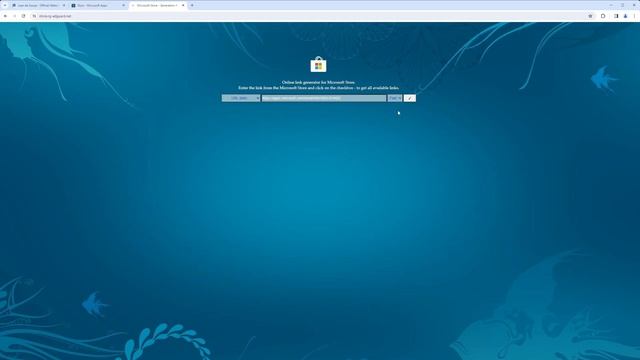Image resolution: width=640 pixels, height=360 pixels.
Task: Switch to the first browser tab
Action: tap(38, 5)
